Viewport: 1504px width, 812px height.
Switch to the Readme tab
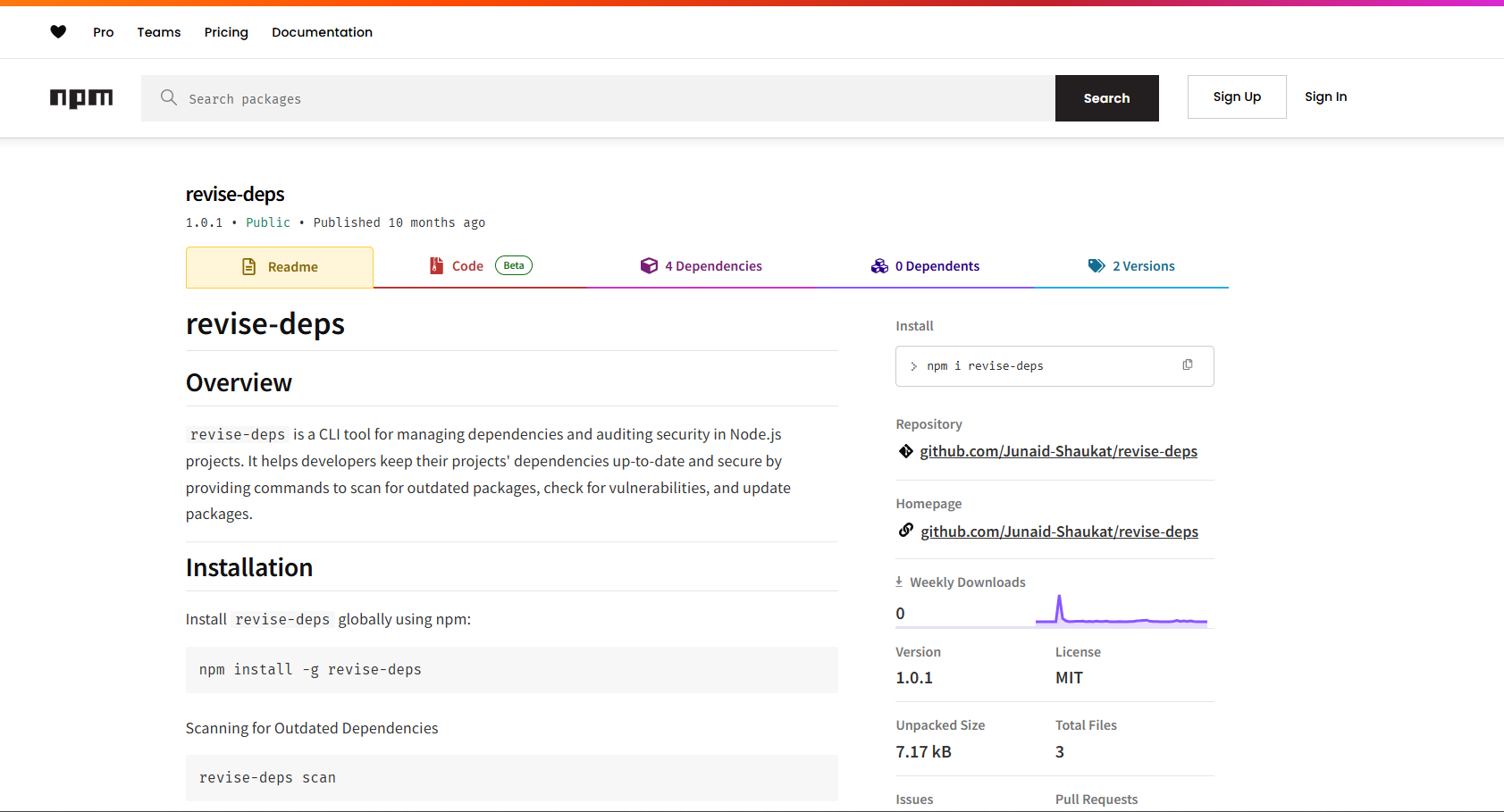tap(280, 266)
